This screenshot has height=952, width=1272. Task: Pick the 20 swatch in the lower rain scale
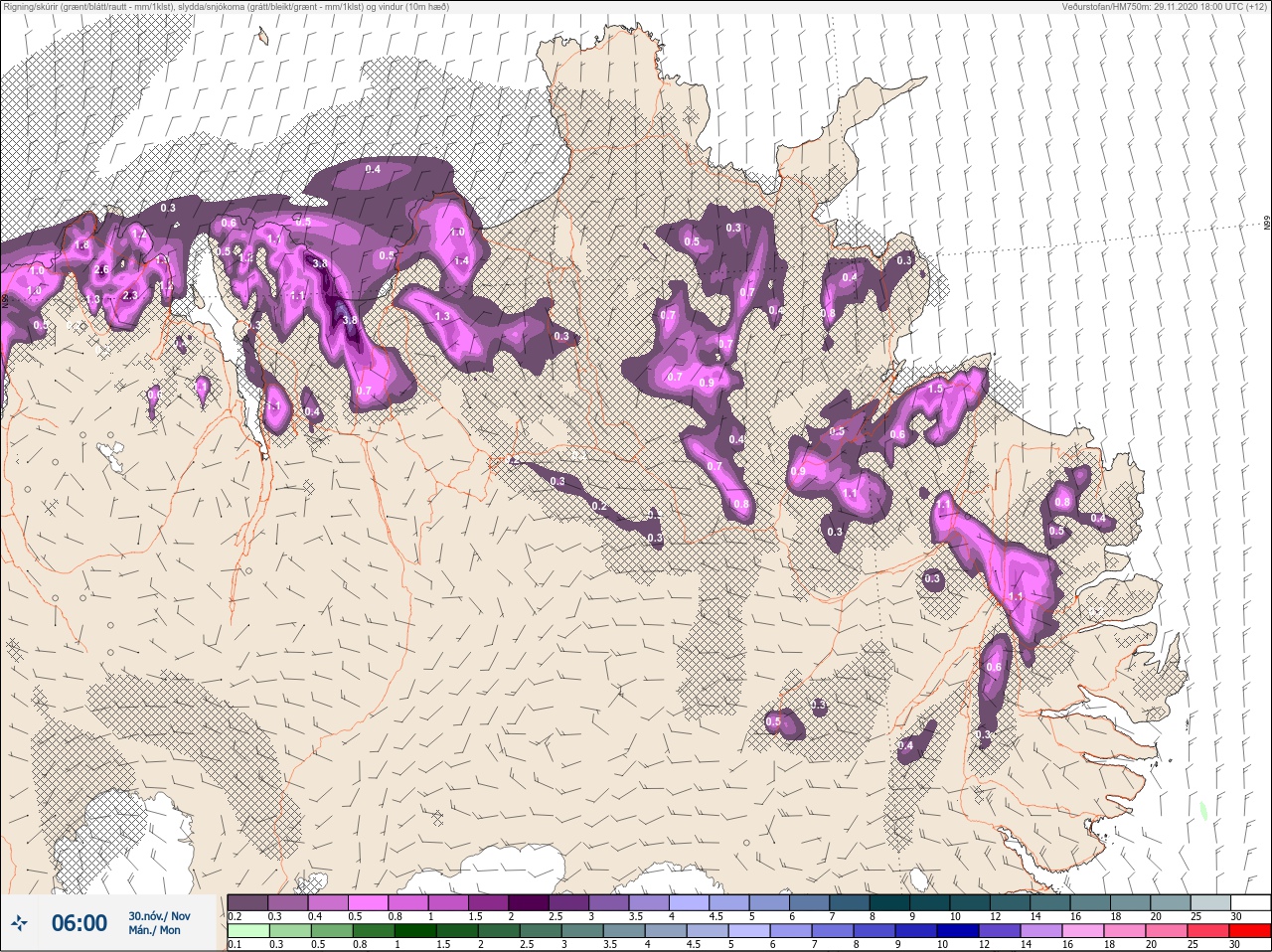1167,930
